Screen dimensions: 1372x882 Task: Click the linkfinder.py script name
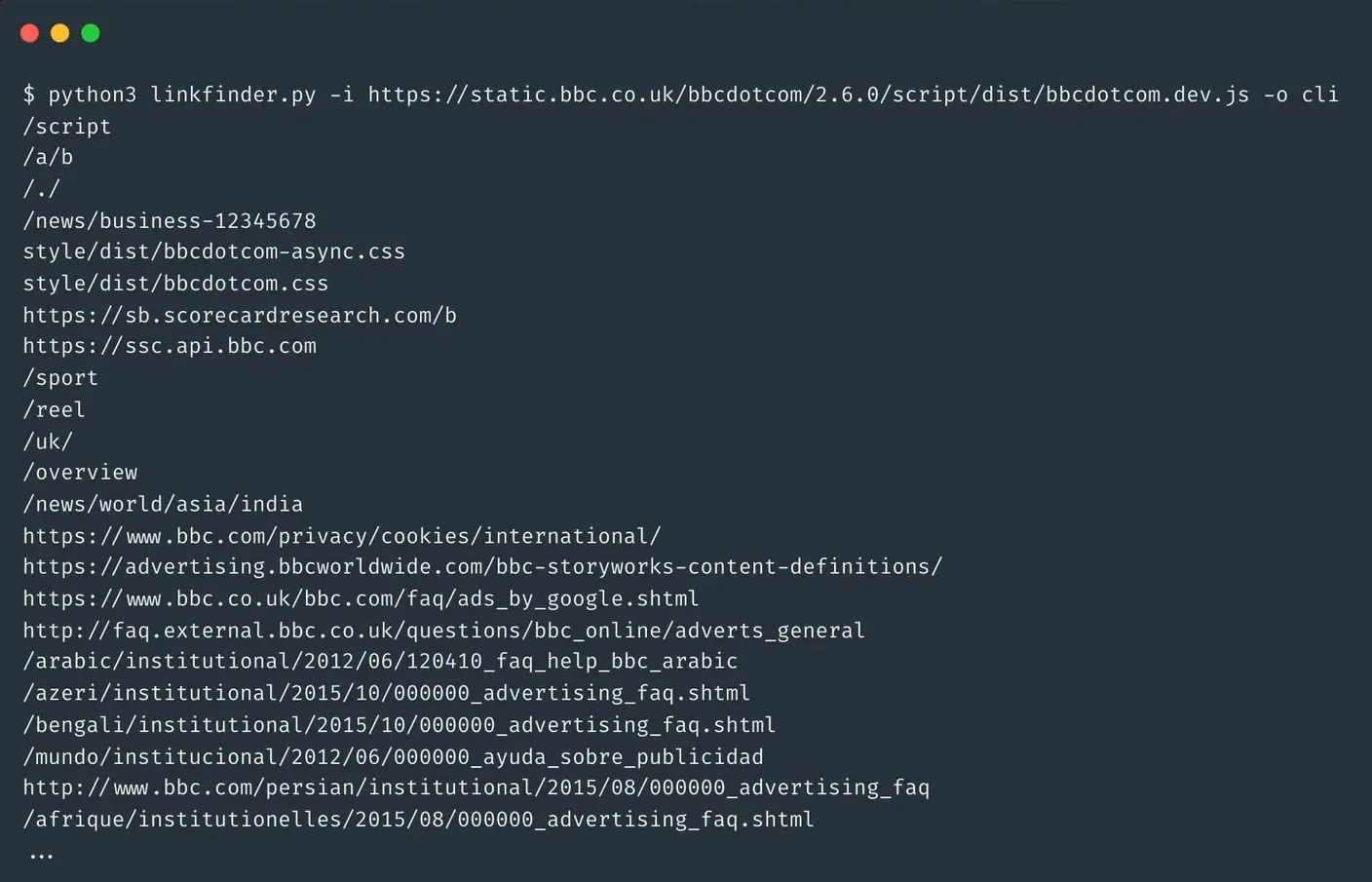click(233, 95)
